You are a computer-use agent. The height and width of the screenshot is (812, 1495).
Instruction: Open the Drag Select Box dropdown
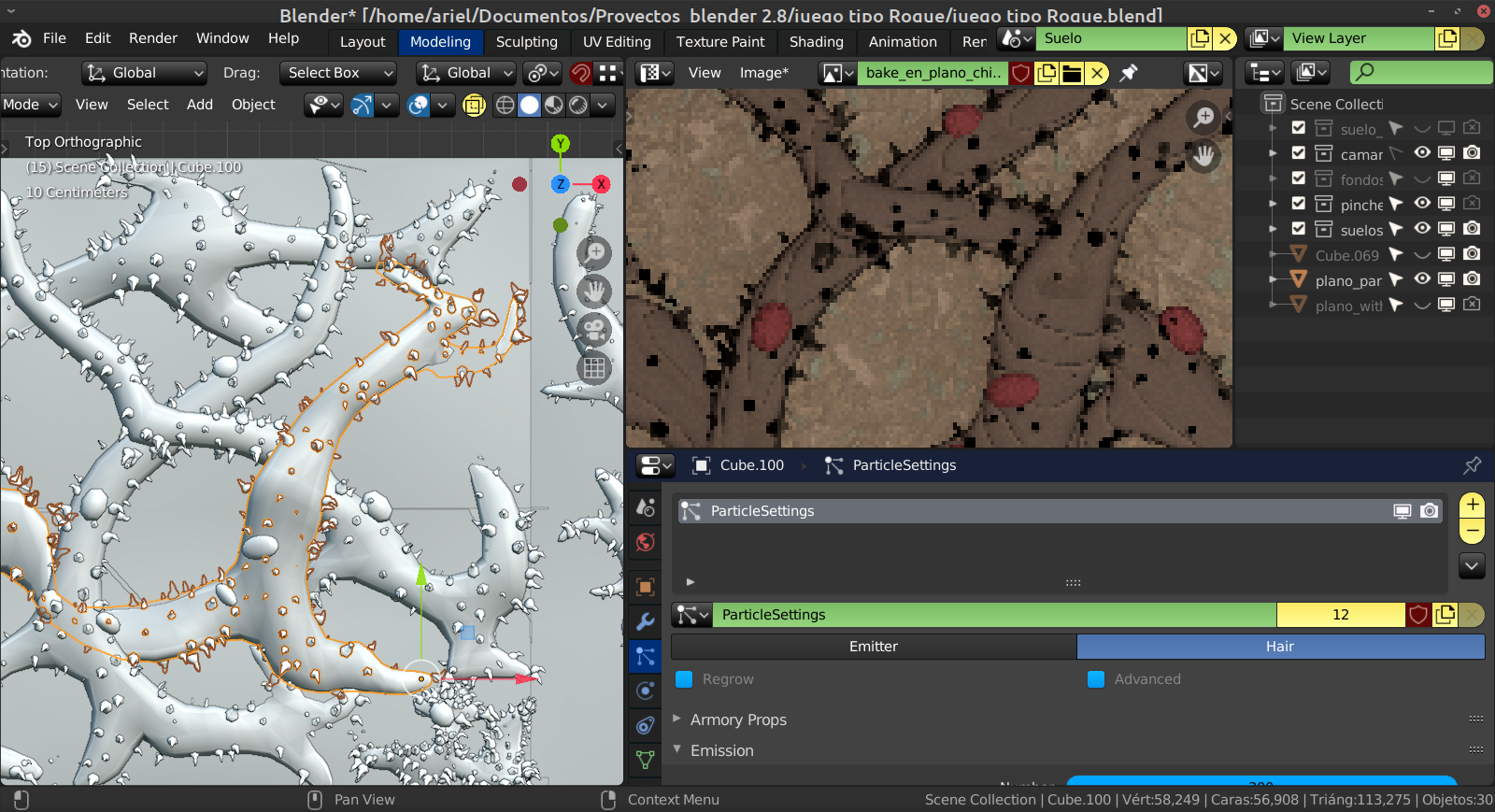(x=338, y=73)
